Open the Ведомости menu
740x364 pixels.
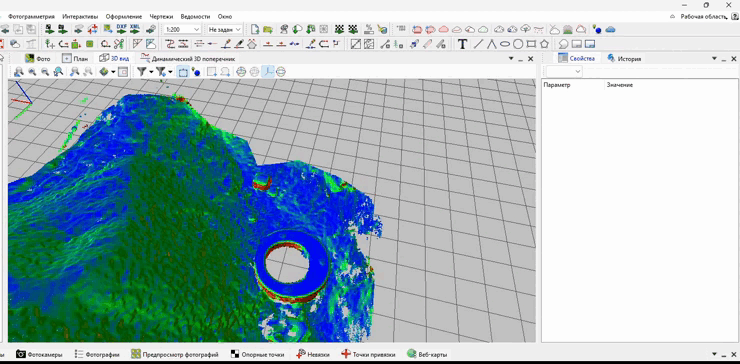point(196,17)
